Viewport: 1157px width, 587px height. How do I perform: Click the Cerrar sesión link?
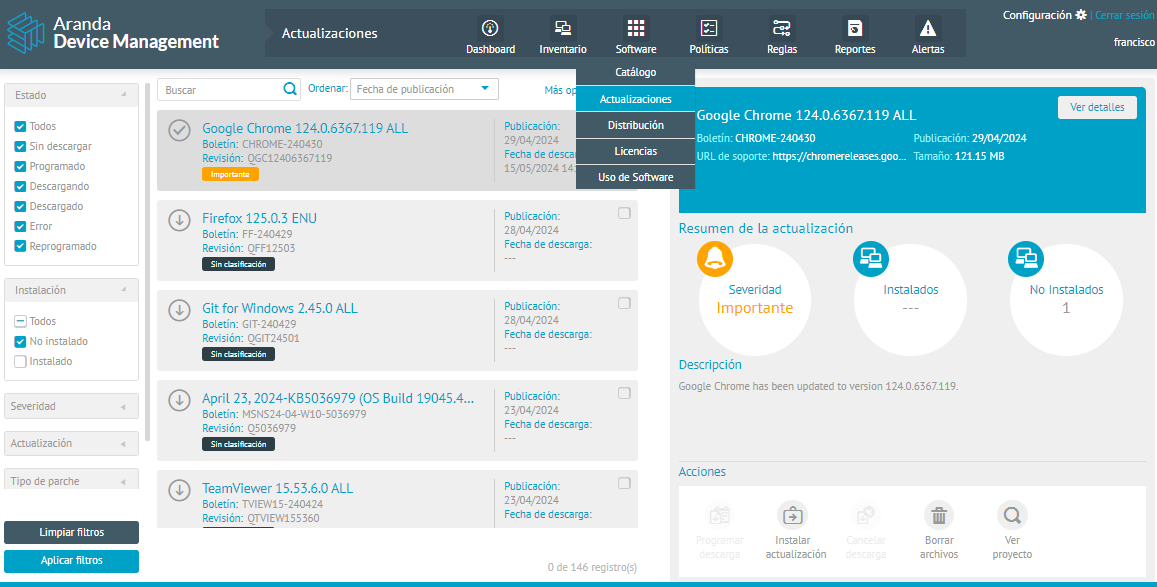tap(1125, 15)
